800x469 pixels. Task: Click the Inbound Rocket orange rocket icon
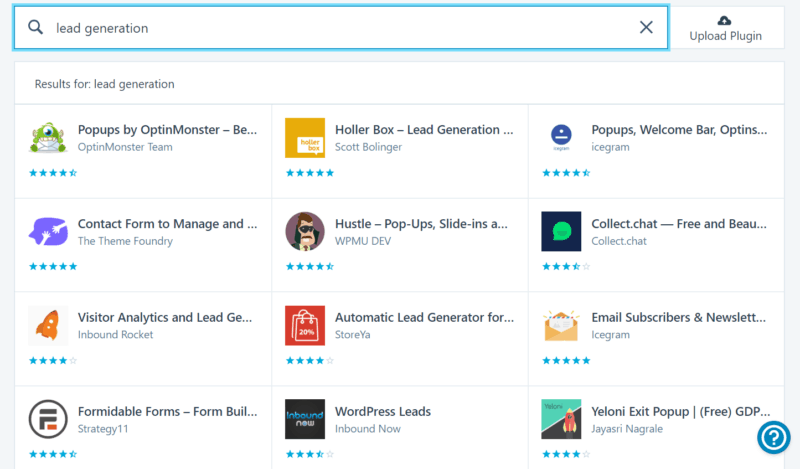(x=48, y=326)
